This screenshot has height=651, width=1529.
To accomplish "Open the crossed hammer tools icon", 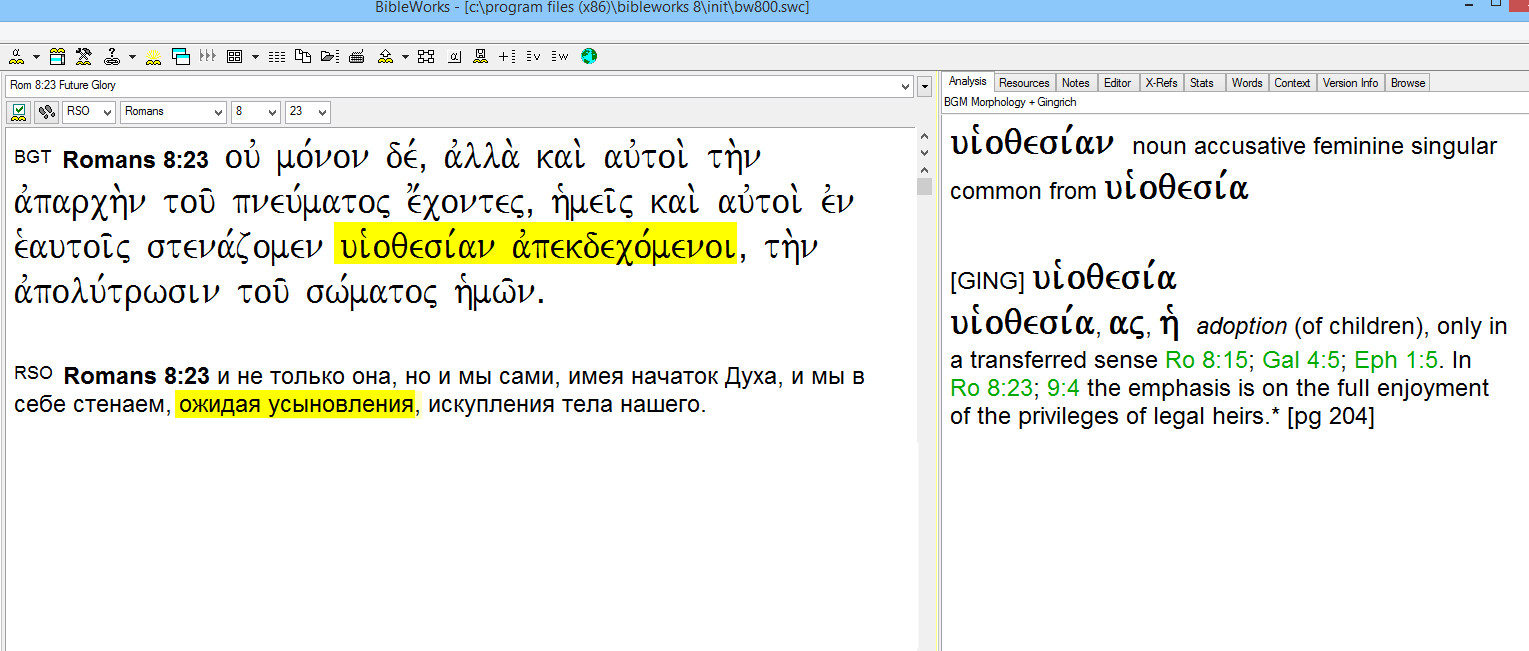I will pyautogui.click(x=84, y=56).
